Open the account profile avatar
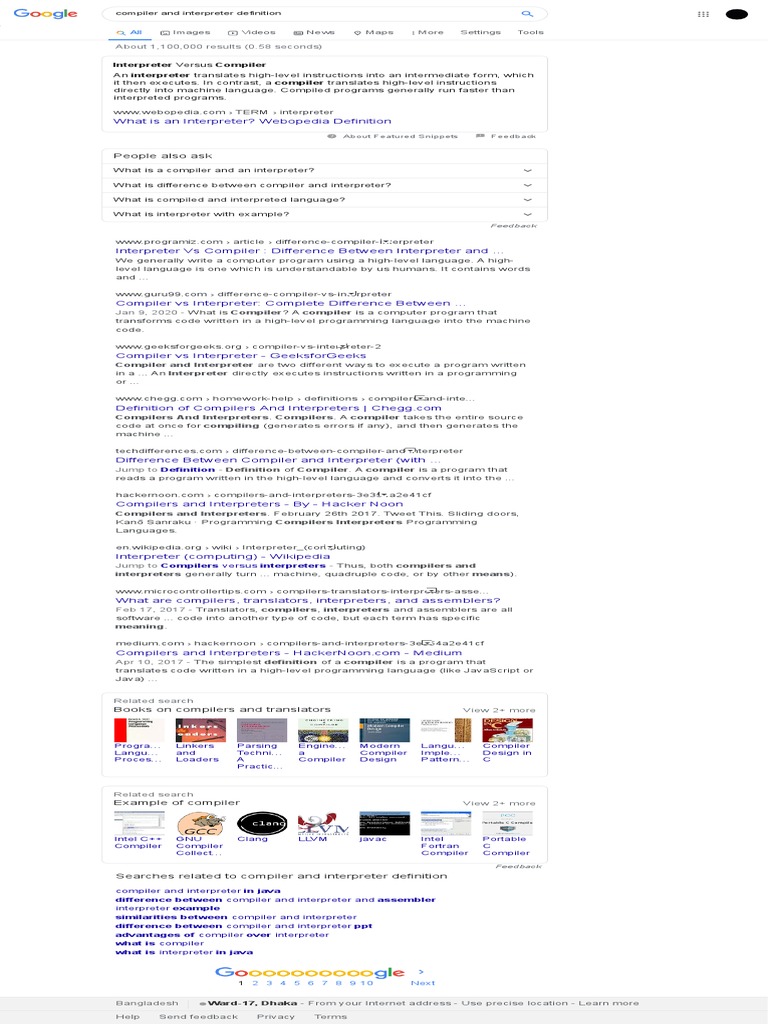This screenshot has width=768, height=1024. tap(737, 14)
